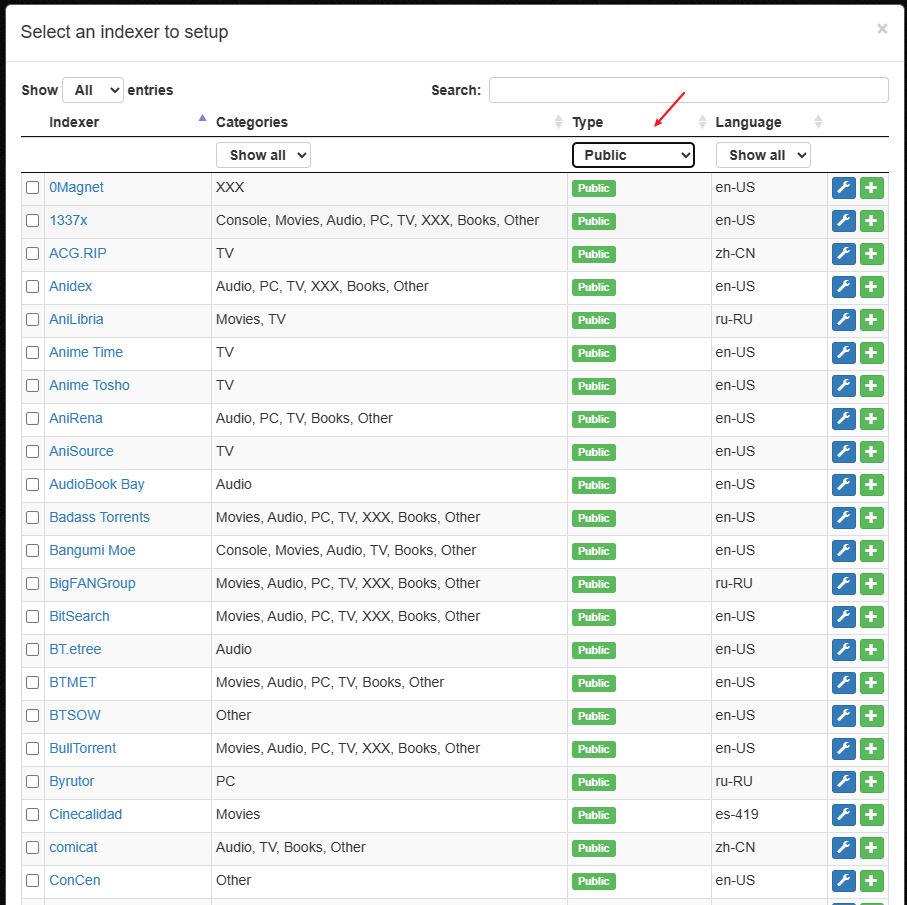Open the AniLibria link
This screenshot has height=905, width=907.
(76, 319)
